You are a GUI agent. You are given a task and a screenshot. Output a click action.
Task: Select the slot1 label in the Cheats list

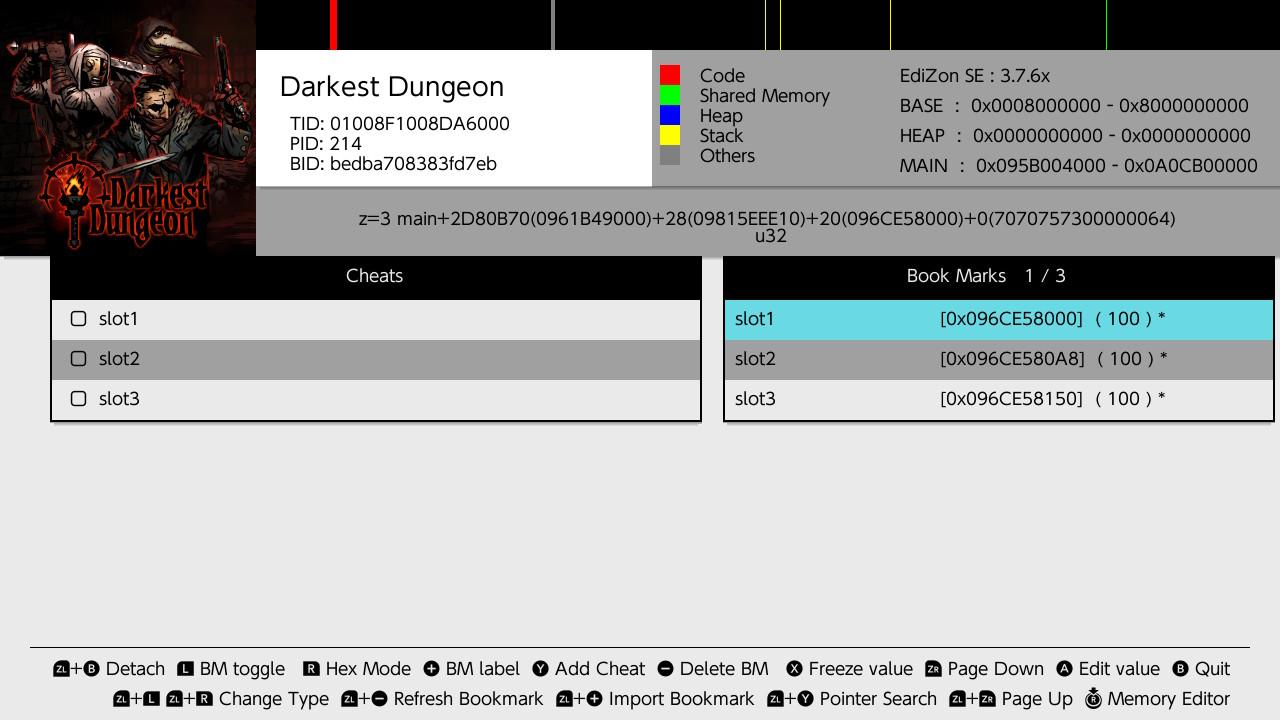click(x=119, y=319)
